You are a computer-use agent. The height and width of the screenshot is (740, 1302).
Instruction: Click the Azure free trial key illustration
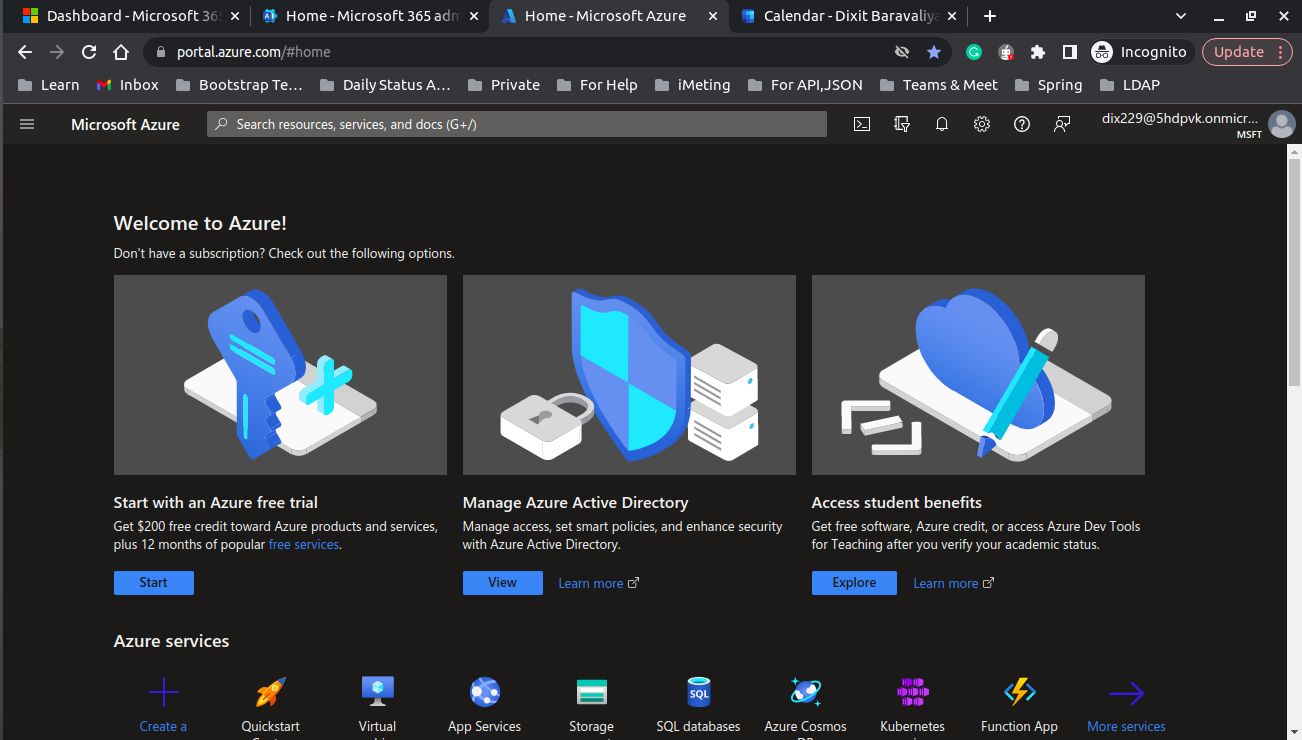click(280, 375)
